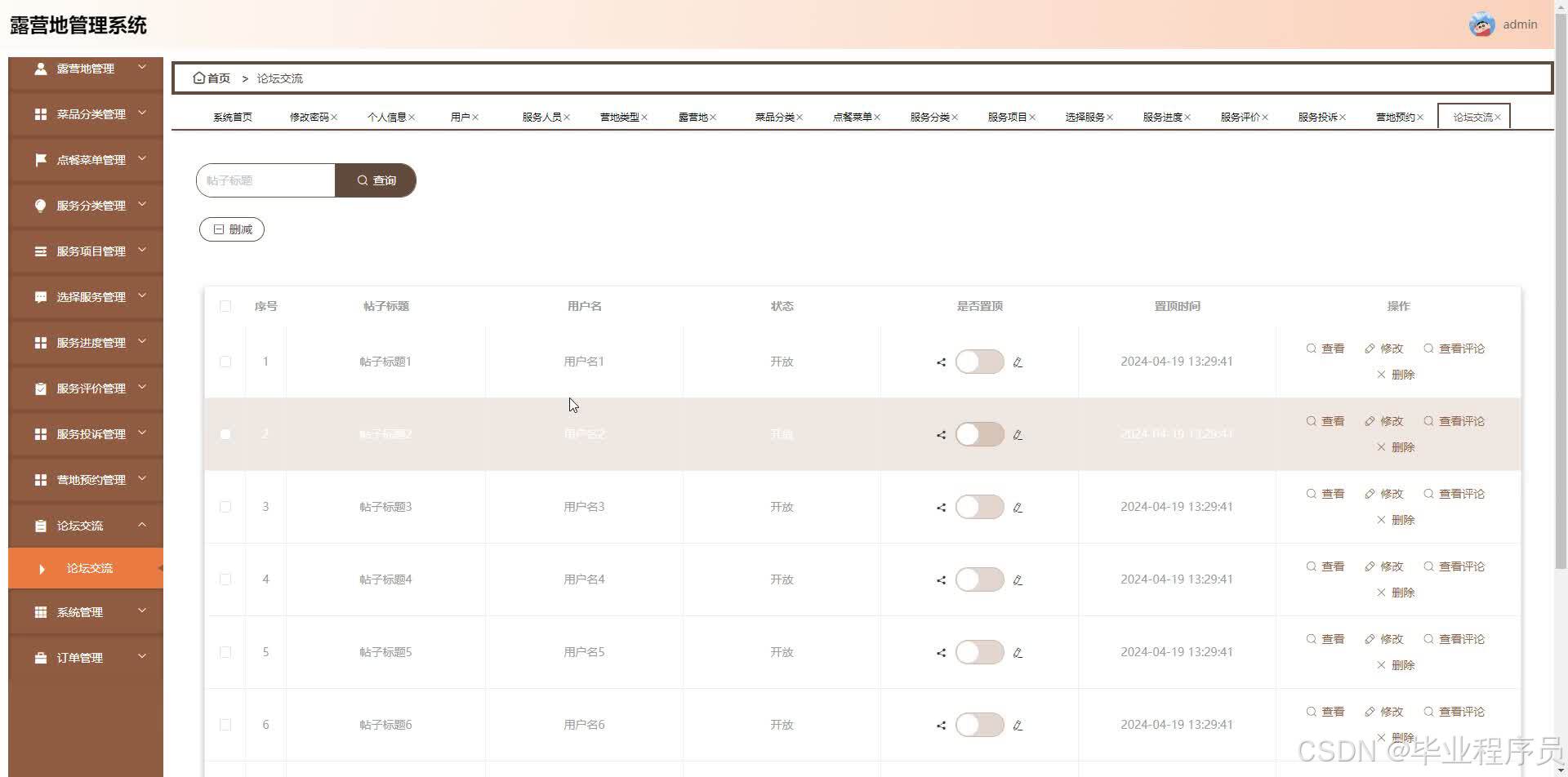Expand 营地预约管理 sidebar menu chevron
This screenshot has width=1568, height=777.
coord(142,478)
